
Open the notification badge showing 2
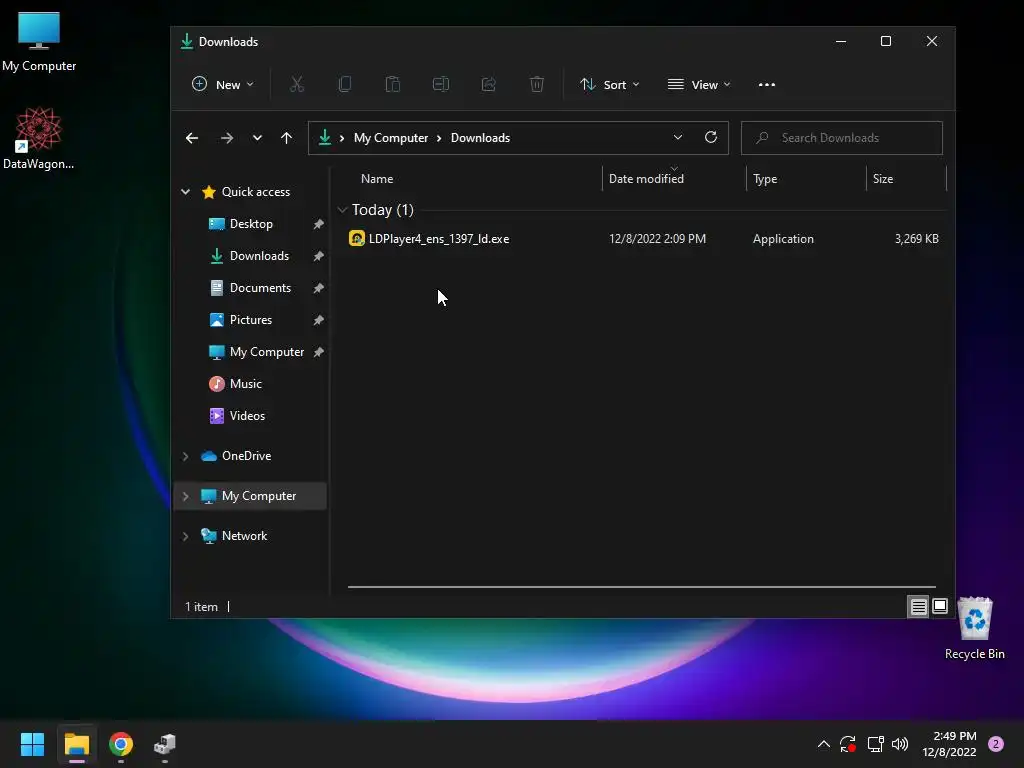(996, 744)
